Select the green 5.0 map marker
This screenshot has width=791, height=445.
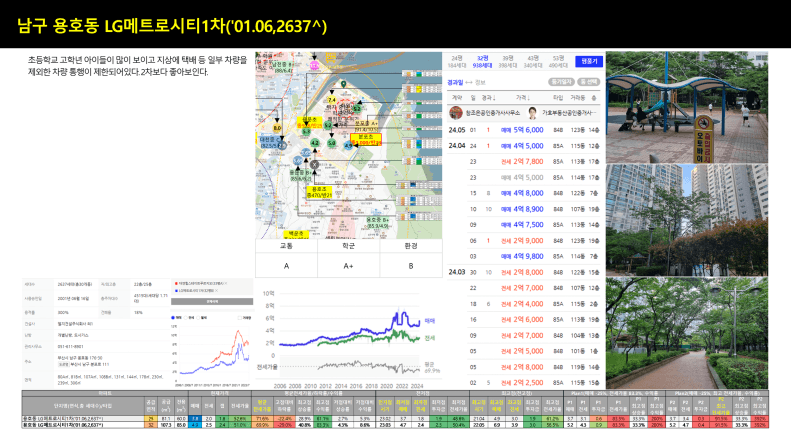click(331, 143)
